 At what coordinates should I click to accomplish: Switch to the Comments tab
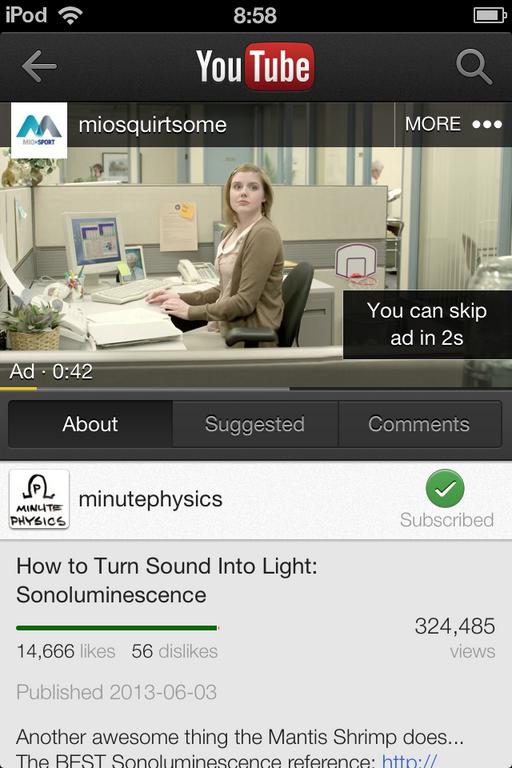(419, 424)
